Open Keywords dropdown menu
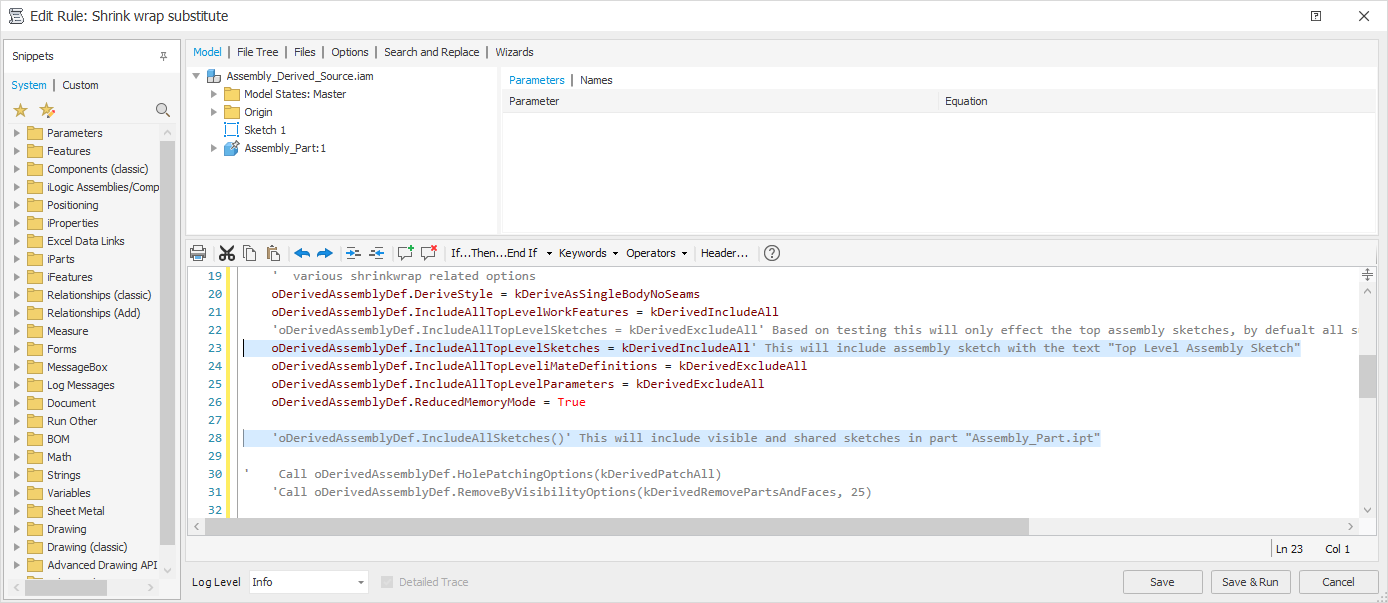The height and width of the screenshot is (603, 1388). [x=588, y=253]
